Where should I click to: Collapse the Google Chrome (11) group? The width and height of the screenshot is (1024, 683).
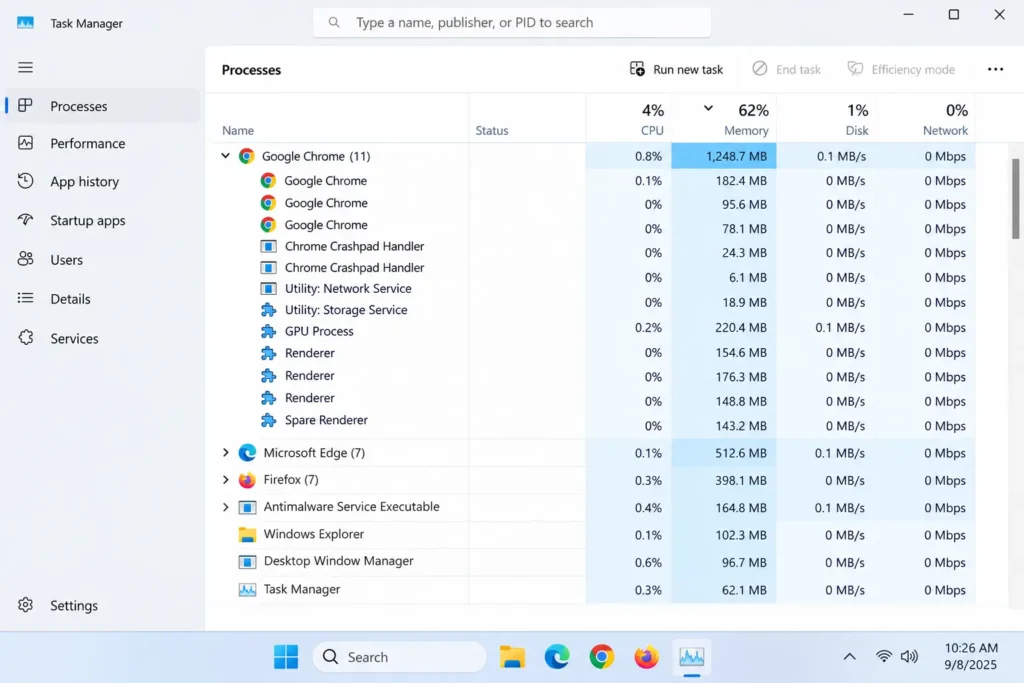pyautogui.click(x=225, y=155)
